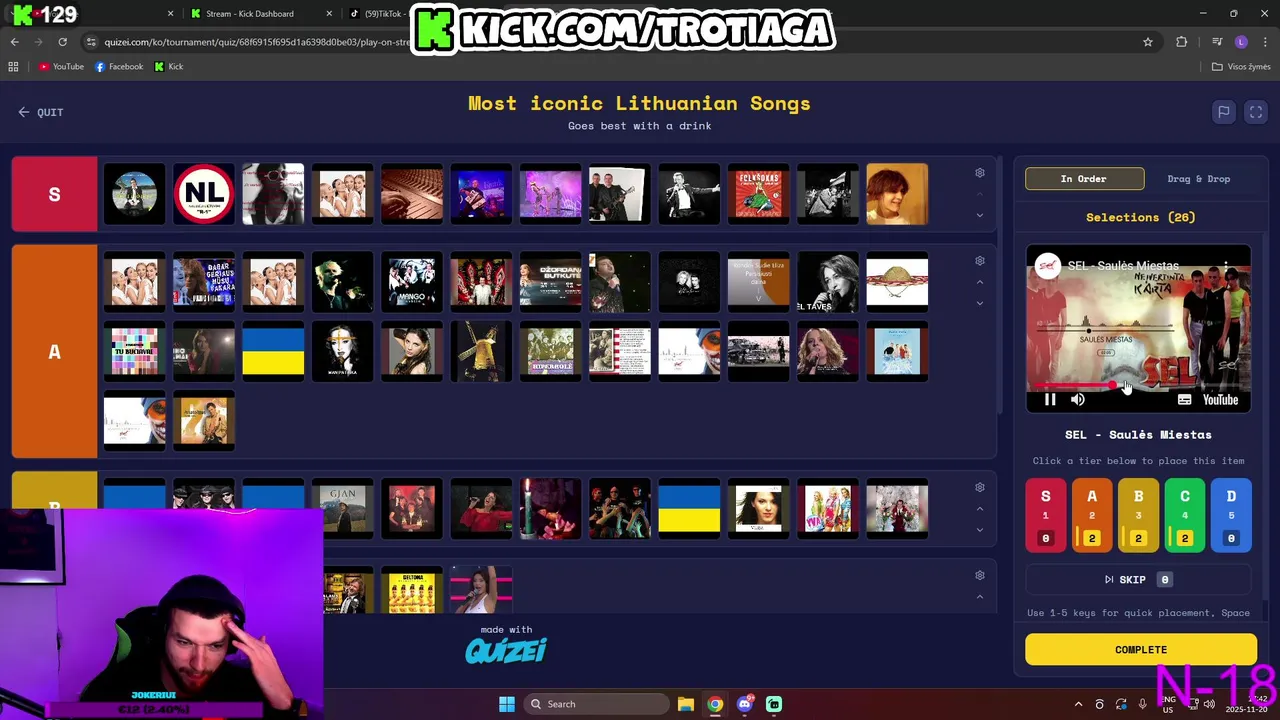Toggle subtitles in the YouTube player
This screenshot has height=720, width=1280.
tap(1184, 400)
